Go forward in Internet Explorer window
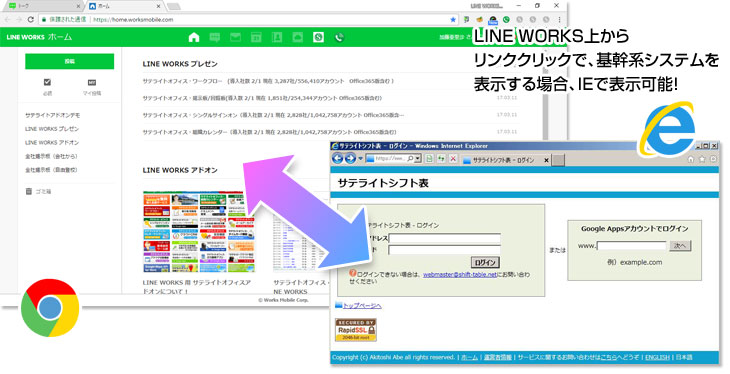This screenshot has height=374, width=730. click(x=350, y=159)
